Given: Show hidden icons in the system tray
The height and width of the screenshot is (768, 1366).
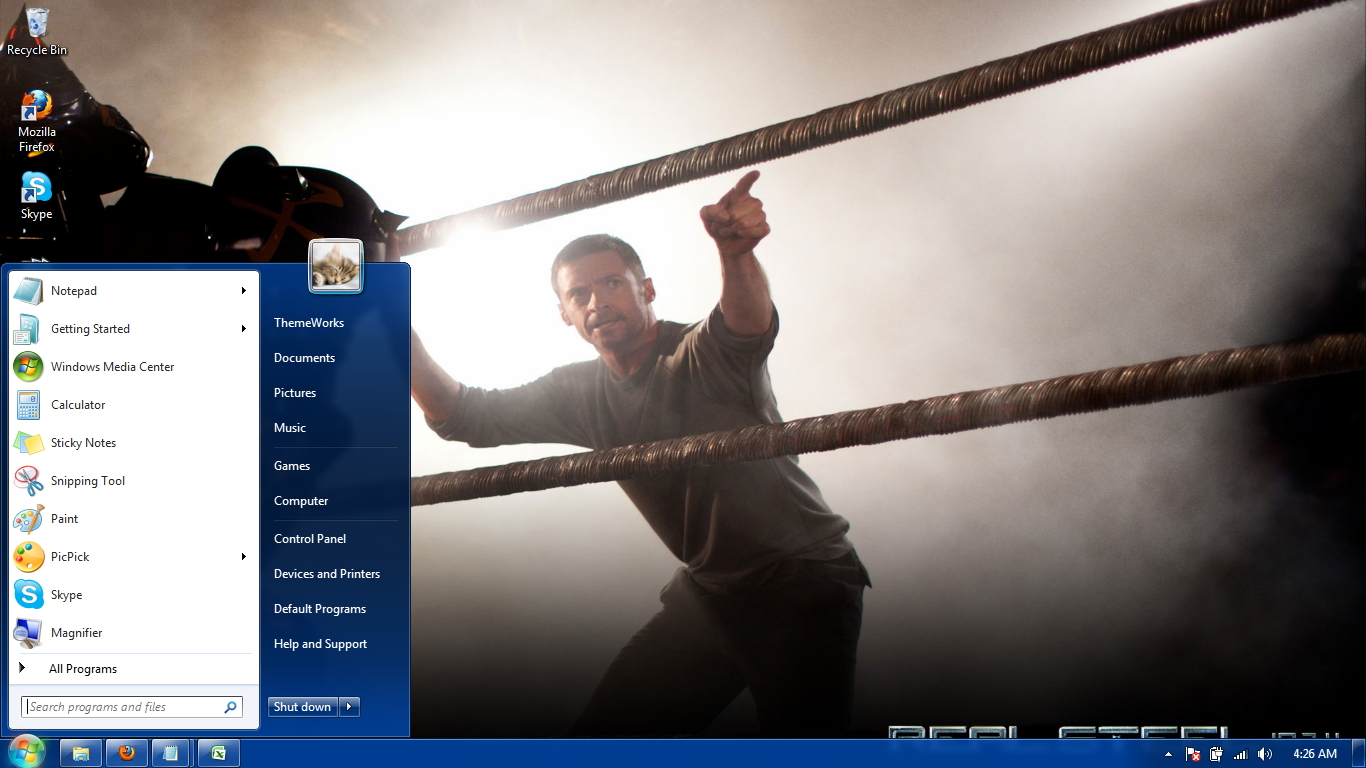Looking at the screenshot, I should (x=1168, y=754).
